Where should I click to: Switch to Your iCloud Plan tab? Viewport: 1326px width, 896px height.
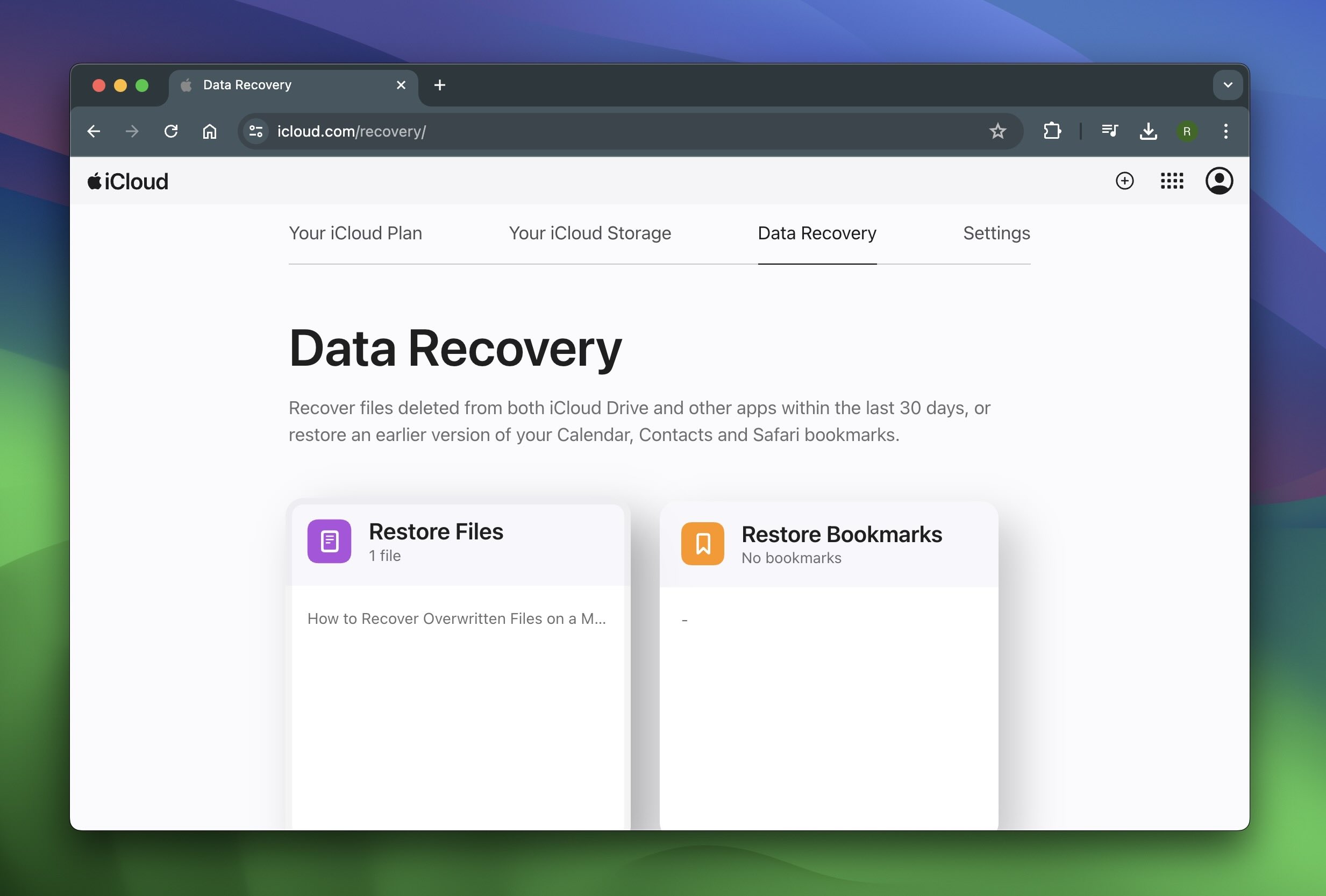[355, 233]
